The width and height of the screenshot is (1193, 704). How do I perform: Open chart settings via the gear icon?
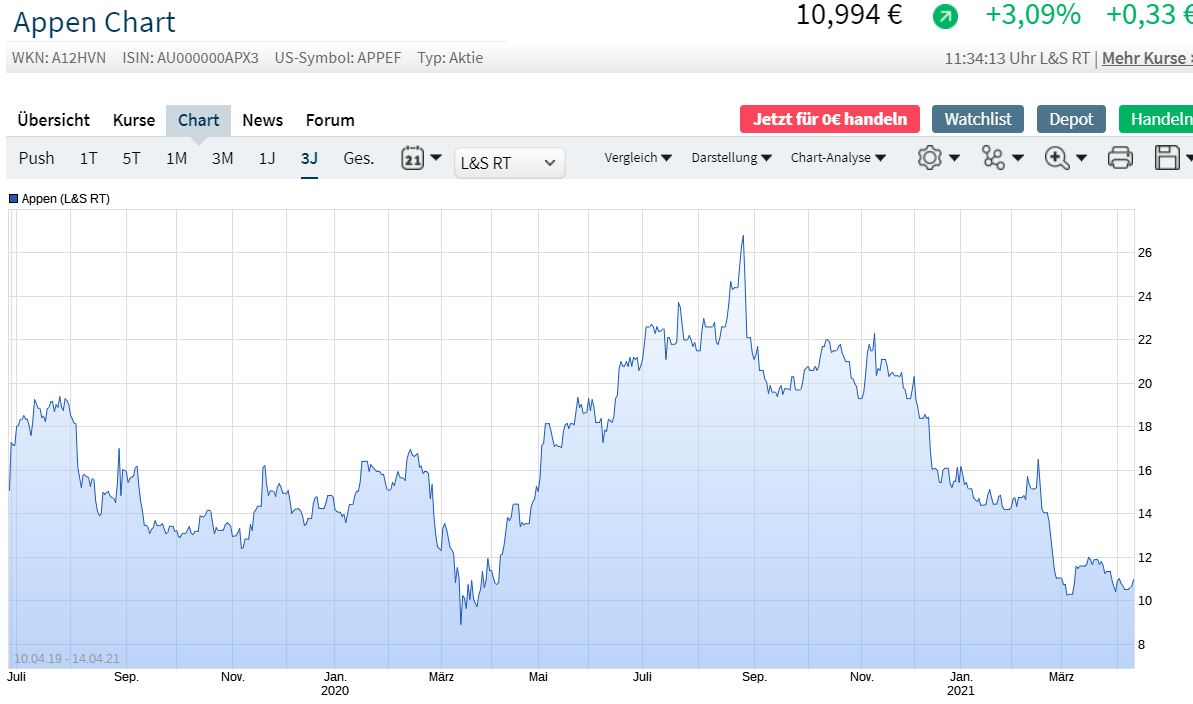(x=931, y=158)
